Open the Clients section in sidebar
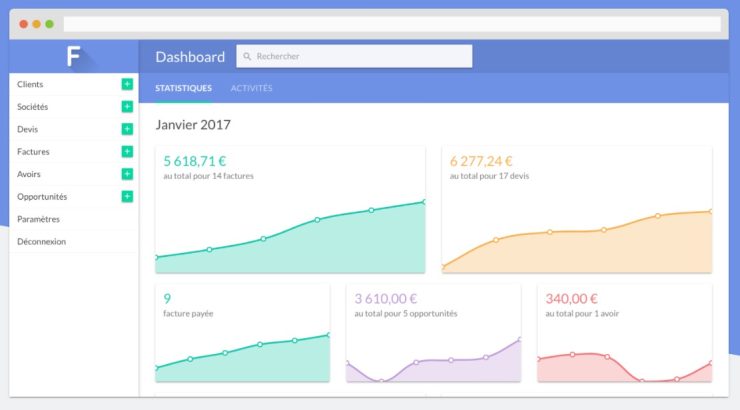740x410 pixels. (x=31, y=84)
